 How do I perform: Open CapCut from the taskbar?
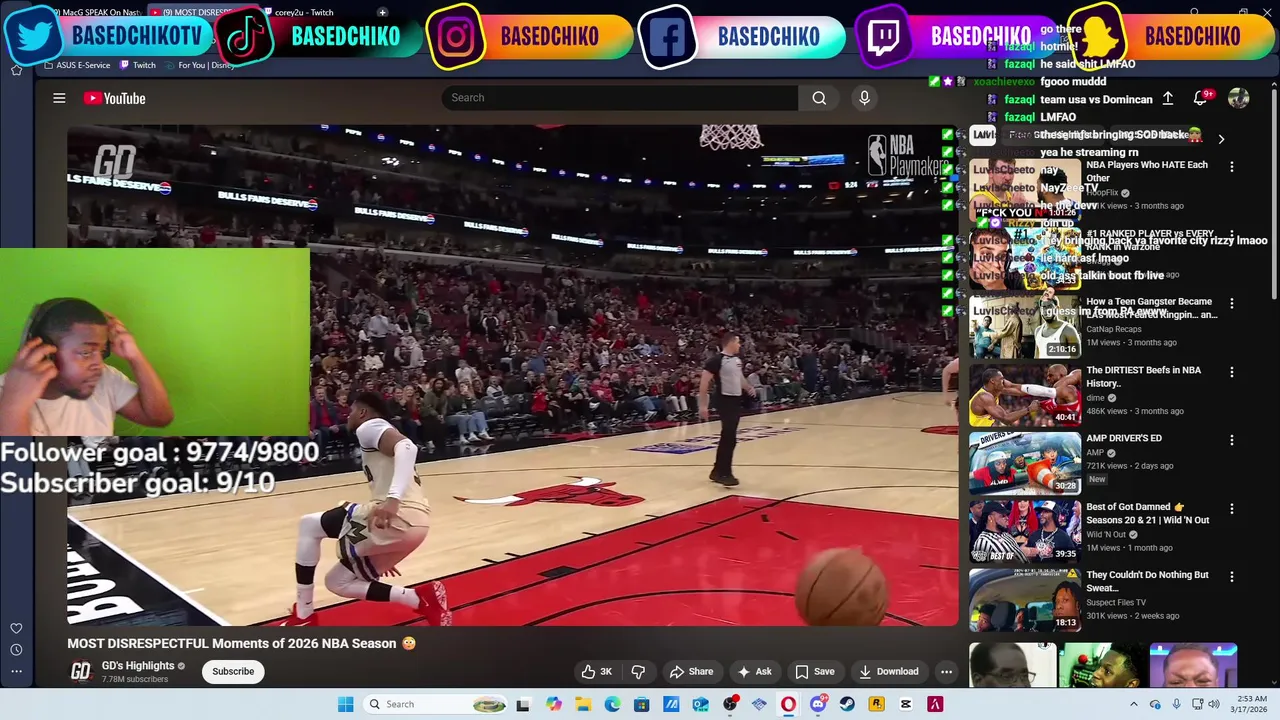click(906, 704)
